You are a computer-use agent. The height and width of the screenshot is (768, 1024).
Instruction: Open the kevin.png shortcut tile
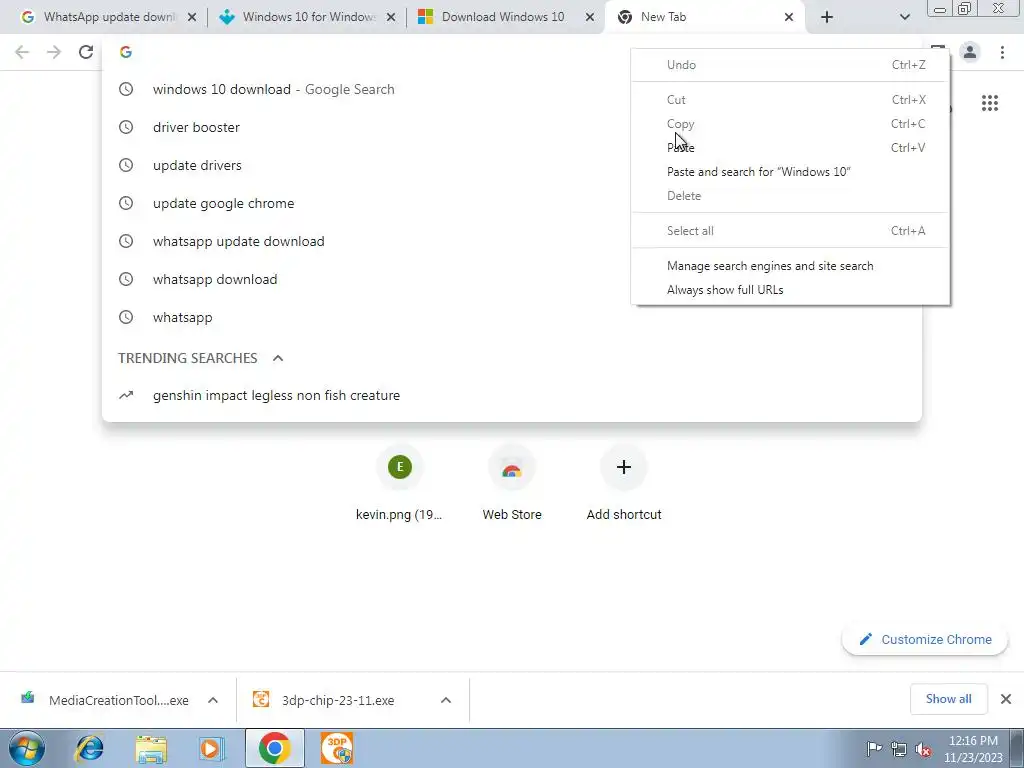tap(399, 483)
